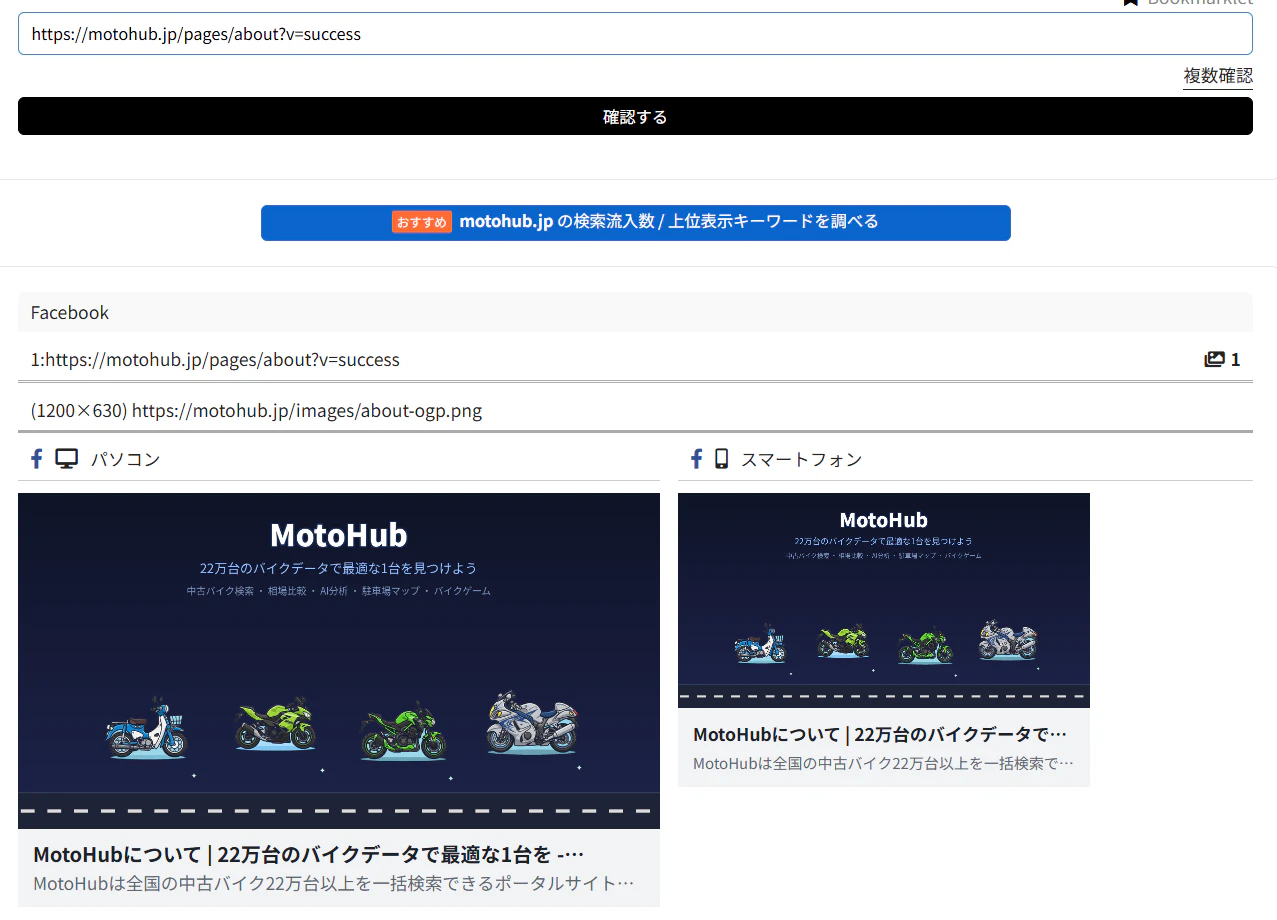Click the smartphone preview description text
This screenshot has width=1277, height=920.
pyautogui.click(x=883, y=763)
